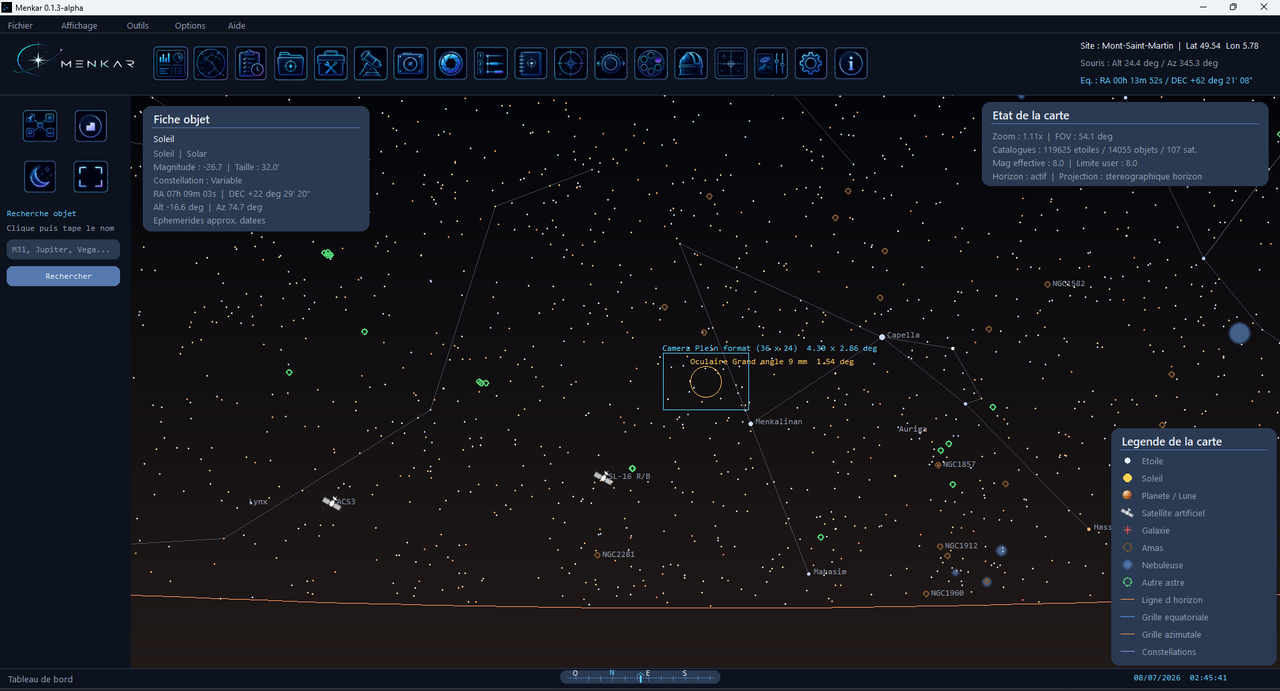Screen dimensions: 1280x691
Task: Click the Auriga constellation label
Action: click(913, 429)
